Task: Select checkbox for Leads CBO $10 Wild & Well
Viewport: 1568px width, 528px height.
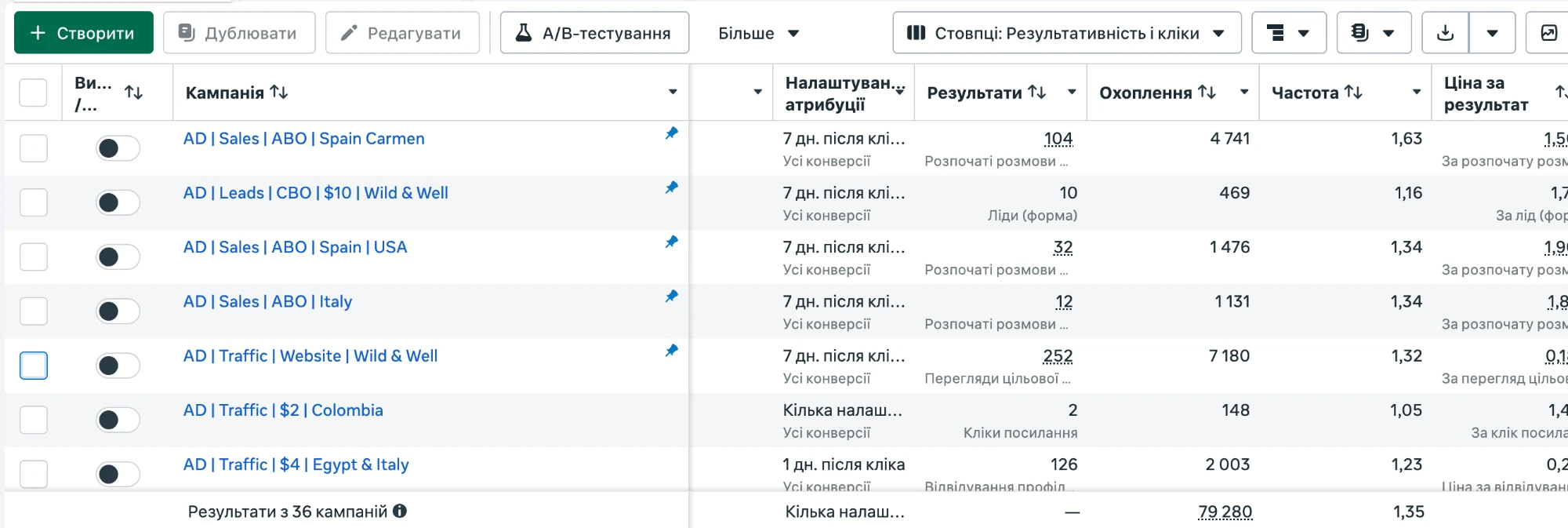Action: click(x=33, y=202)
